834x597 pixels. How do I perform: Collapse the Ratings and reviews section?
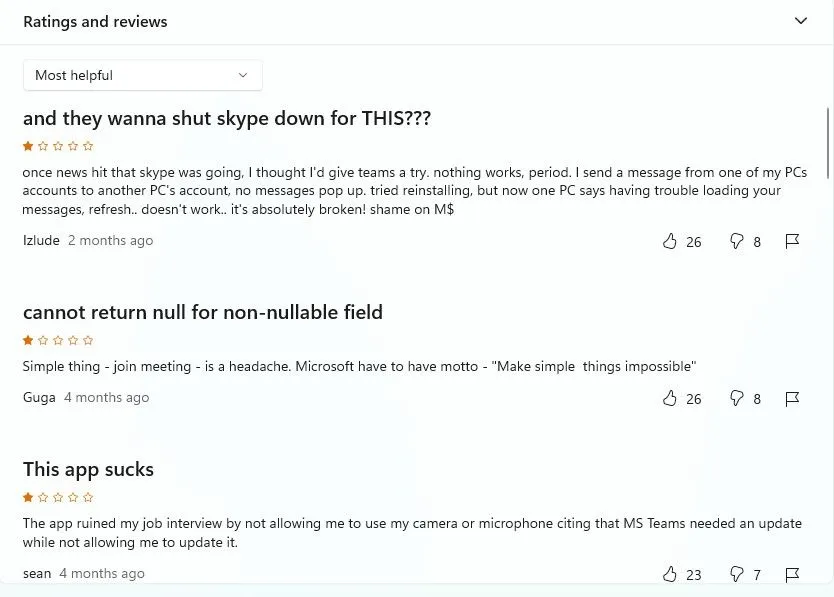tap(800, 20)
